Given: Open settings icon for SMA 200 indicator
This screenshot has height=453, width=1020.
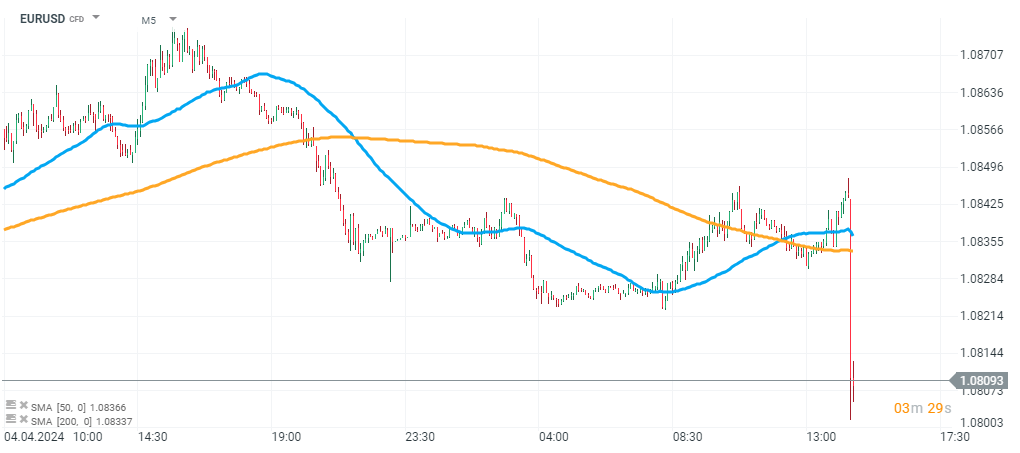Looking at the screenshot, I should pos(11,421).
